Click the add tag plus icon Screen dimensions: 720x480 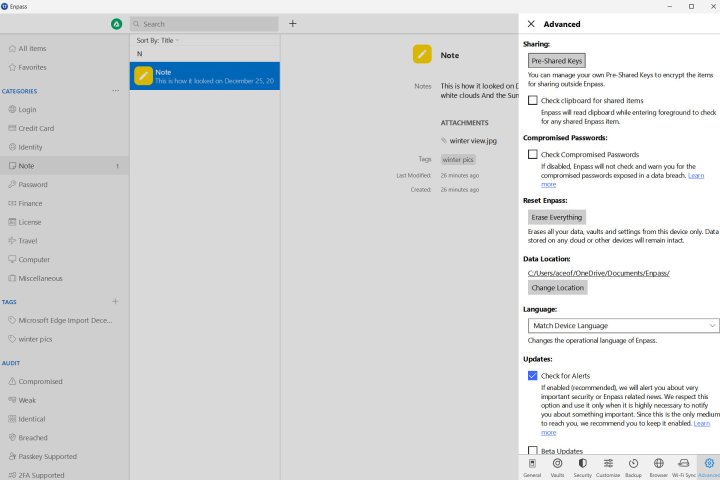[x=115, y=301]
